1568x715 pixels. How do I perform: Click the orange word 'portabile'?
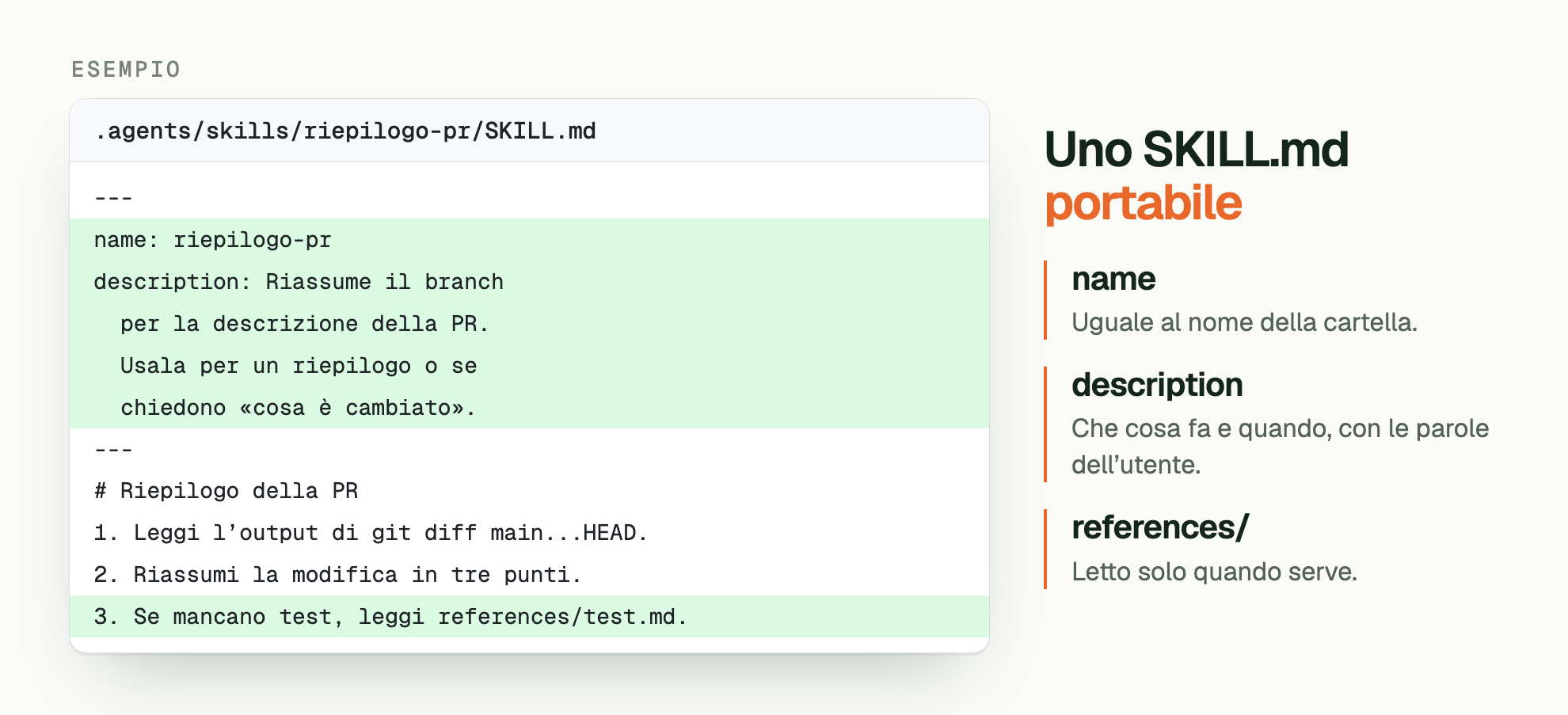(1143, 203)
